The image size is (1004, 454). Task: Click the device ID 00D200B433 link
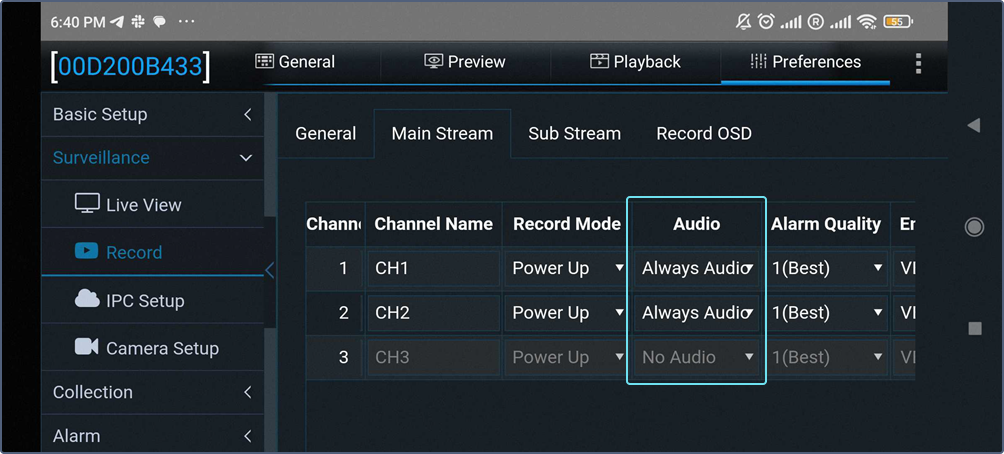131,66
